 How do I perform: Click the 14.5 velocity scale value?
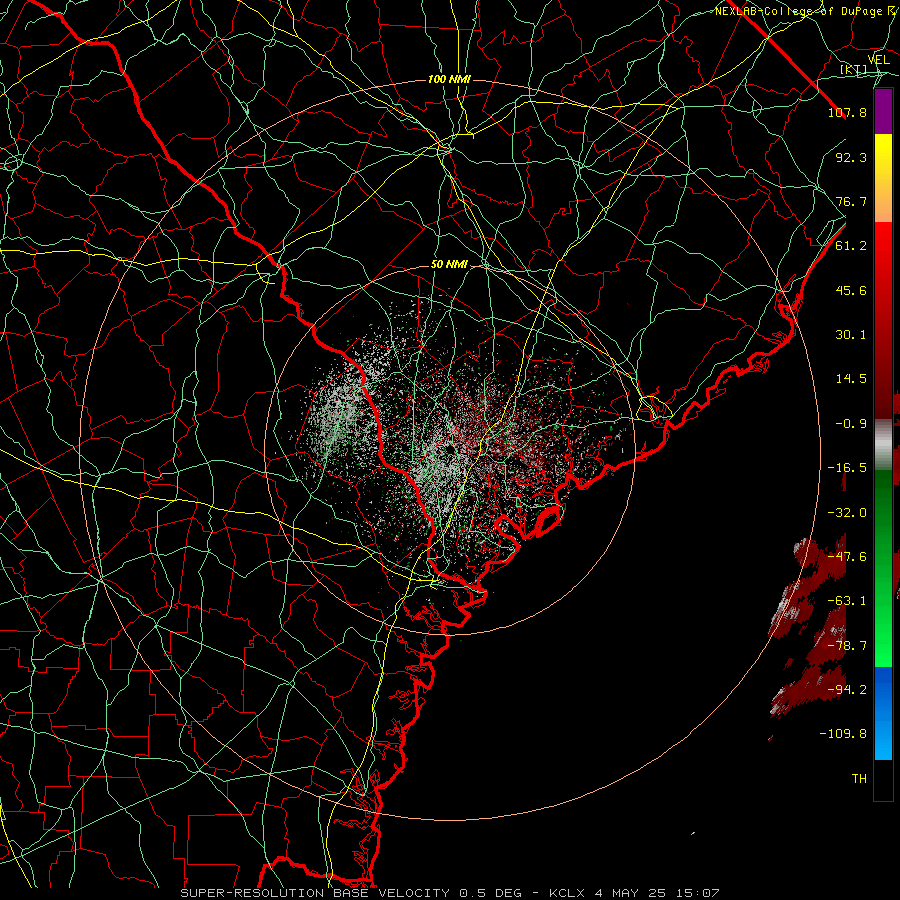click(851, 379)
